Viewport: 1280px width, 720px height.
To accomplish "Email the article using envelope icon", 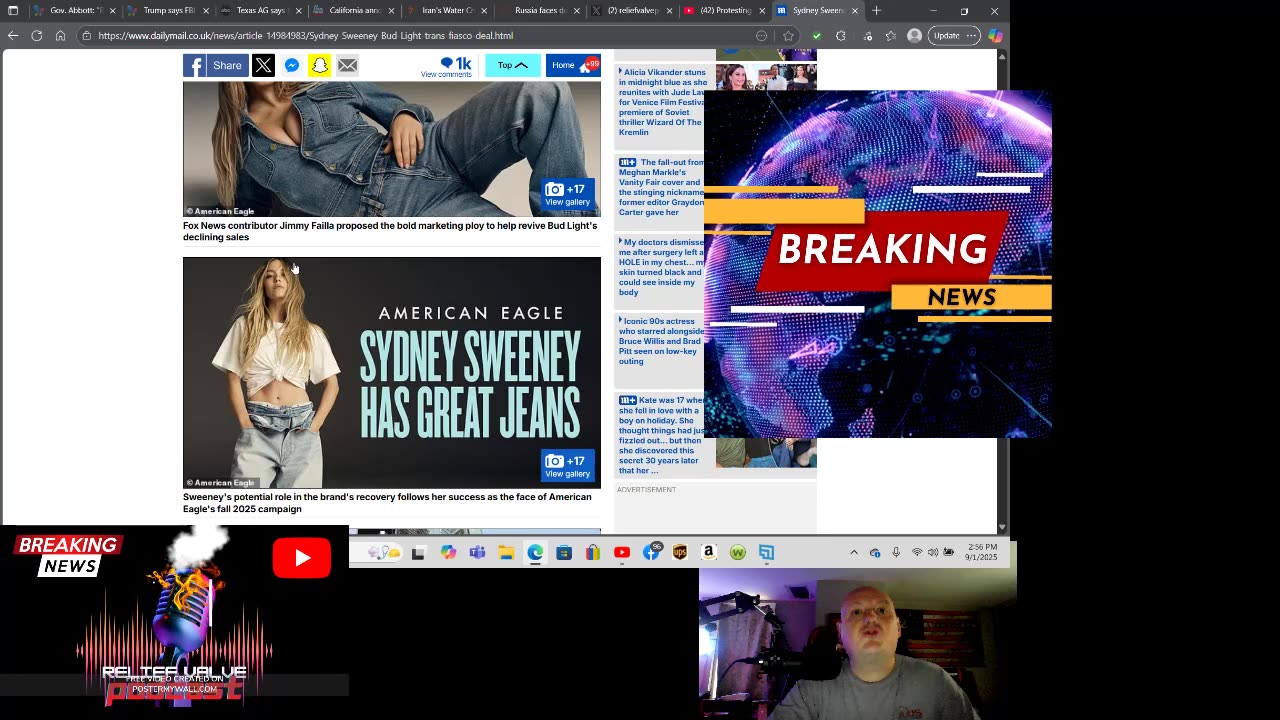I will (347, 65).
